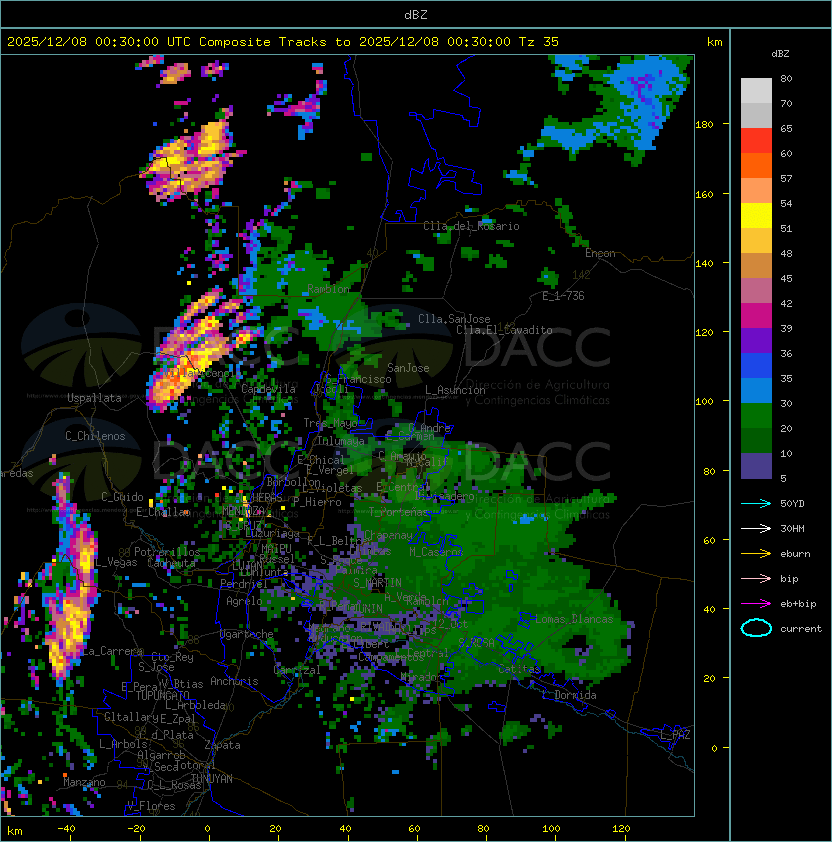Click the 'Anchoris' place label
The width and height of the screenshot is (832, 842).
(x=234, y=681)
